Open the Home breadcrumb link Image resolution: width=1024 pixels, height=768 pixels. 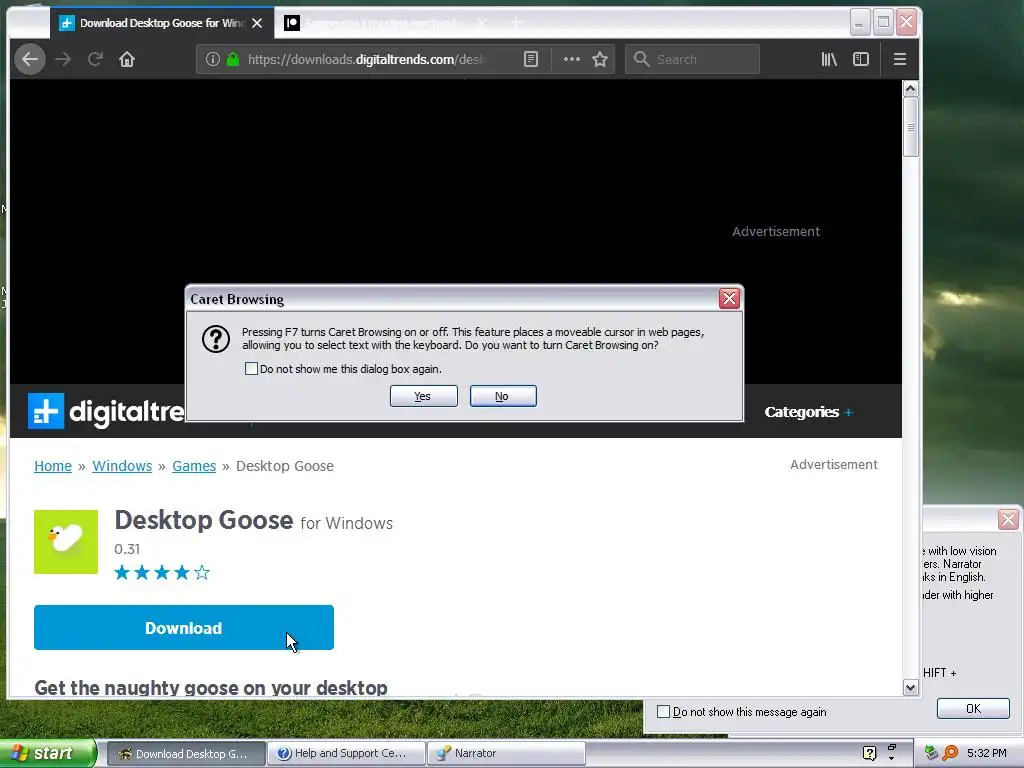click(x=53, y=466)
